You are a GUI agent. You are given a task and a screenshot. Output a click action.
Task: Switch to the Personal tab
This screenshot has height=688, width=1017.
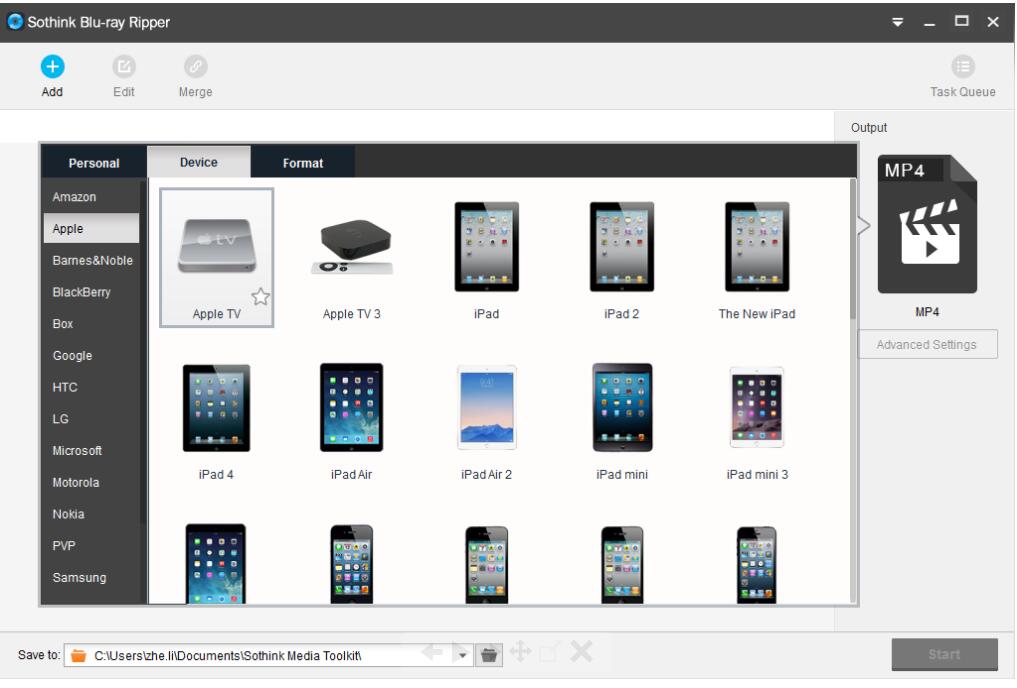click(x=94, y=163)
